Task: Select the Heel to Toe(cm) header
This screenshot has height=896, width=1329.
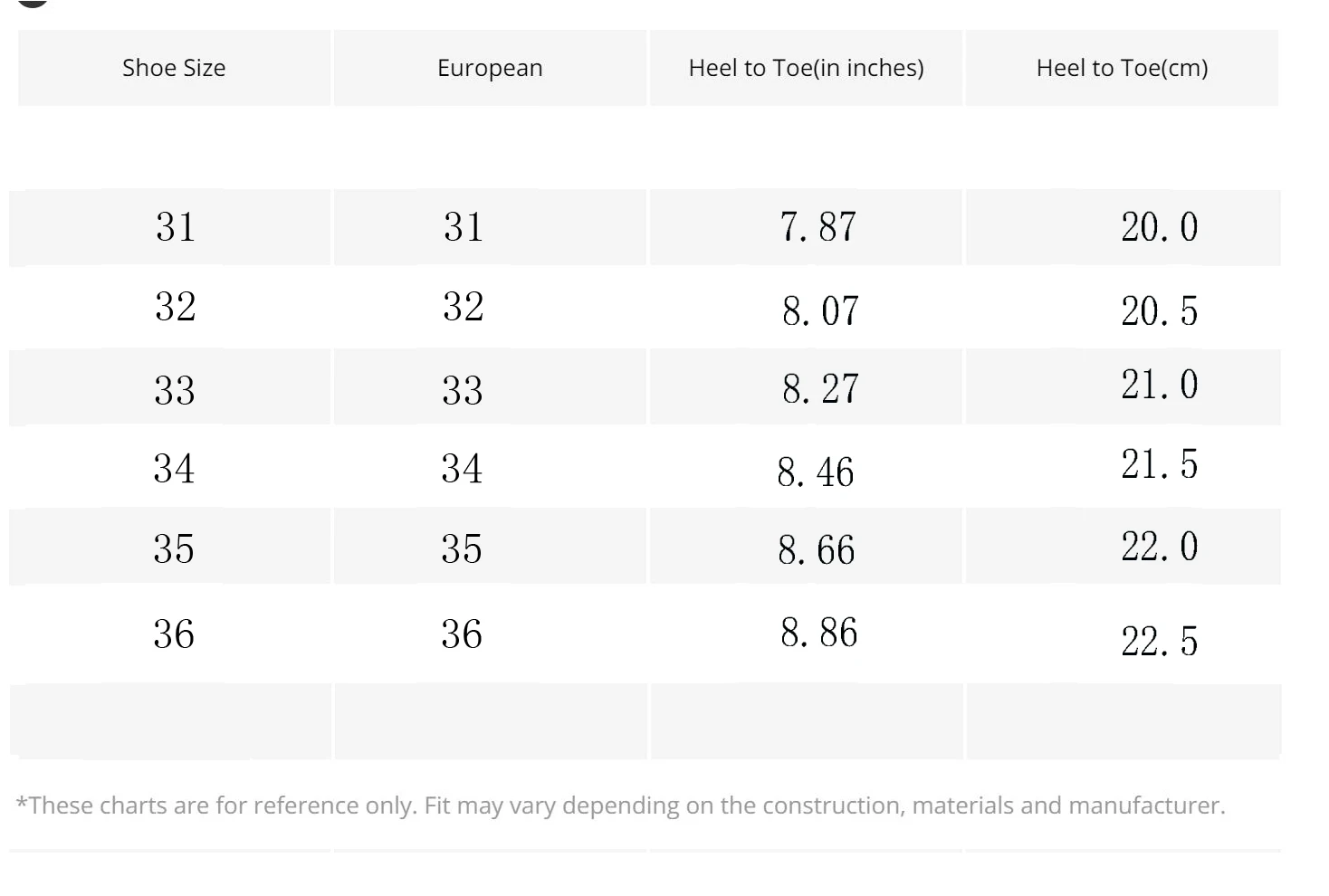Action: pos(1122,68)
